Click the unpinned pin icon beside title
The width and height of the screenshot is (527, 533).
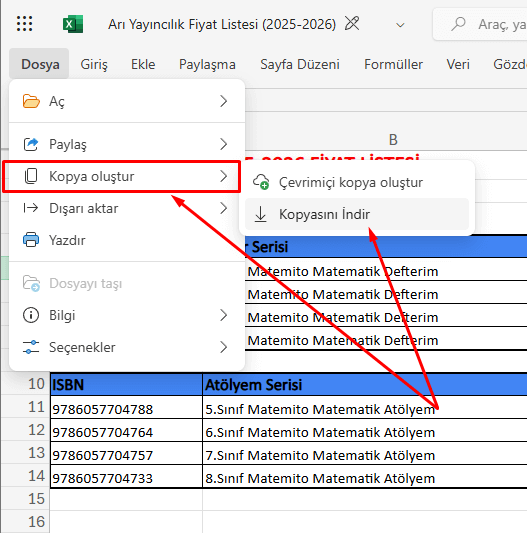(x=352, y=23)
